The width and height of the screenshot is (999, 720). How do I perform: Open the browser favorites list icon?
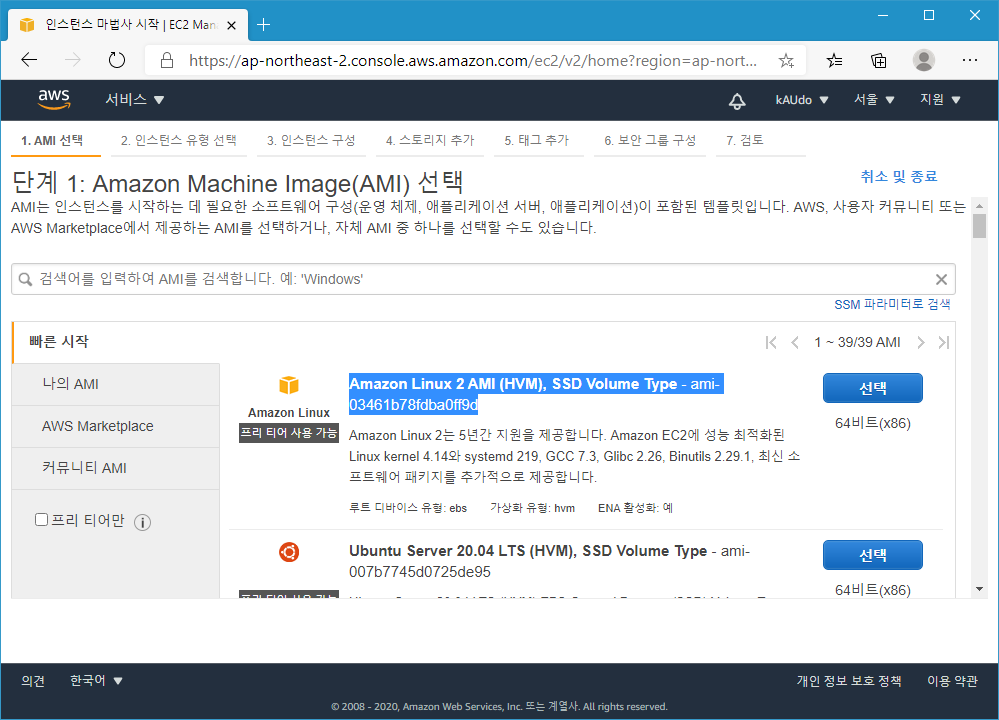click(834, 61)
